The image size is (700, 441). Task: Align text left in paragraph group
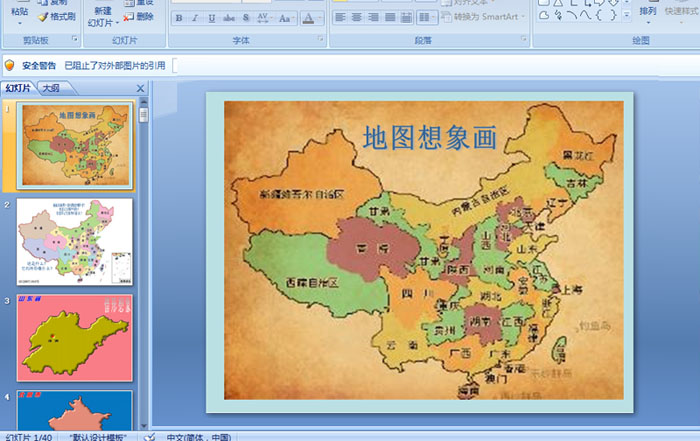click(340, 17)
